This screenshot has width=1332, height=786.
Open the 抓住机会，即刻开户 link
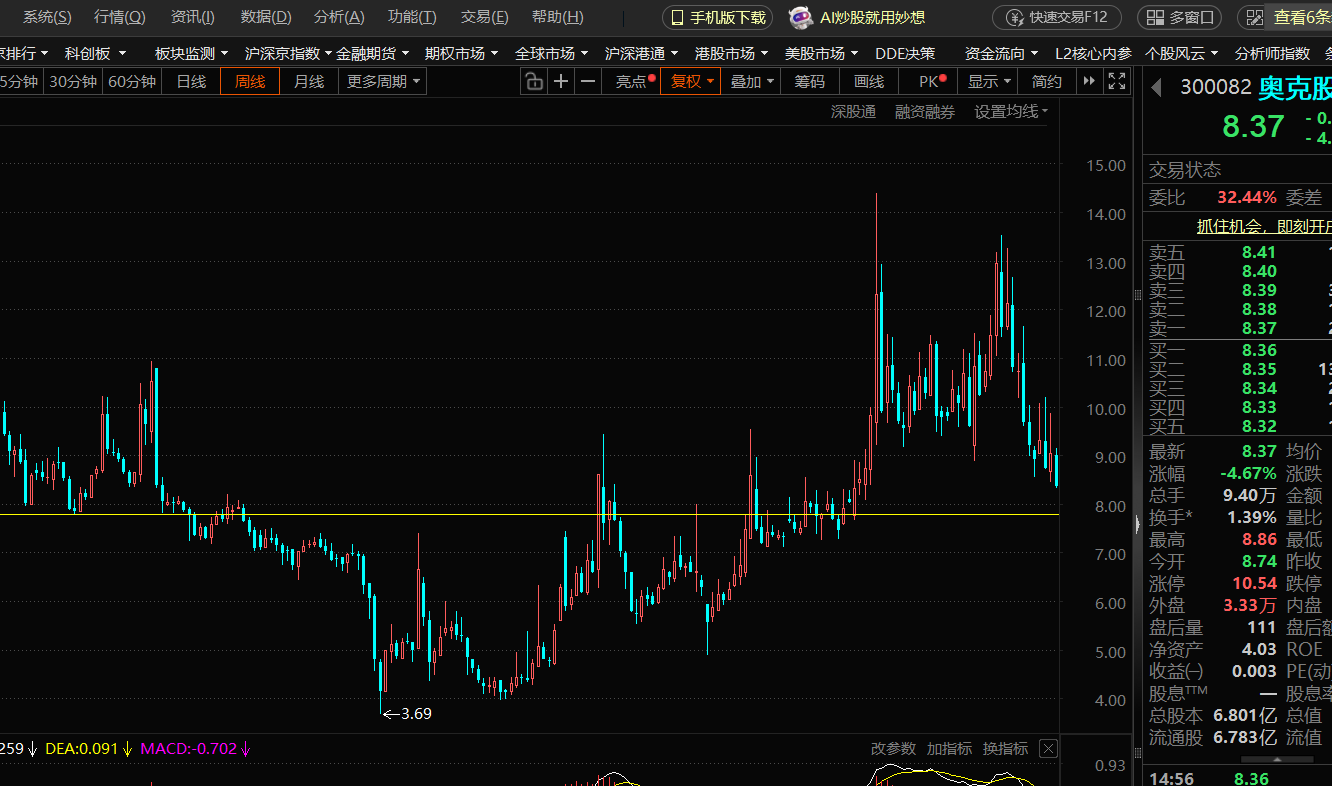(x=1265, y=227)
